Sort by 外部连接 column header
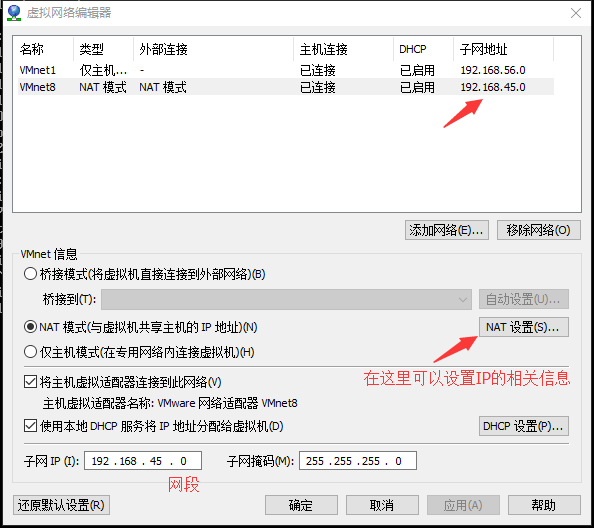The height and width of the screenshot is (528, 594). tap(214, 49)
